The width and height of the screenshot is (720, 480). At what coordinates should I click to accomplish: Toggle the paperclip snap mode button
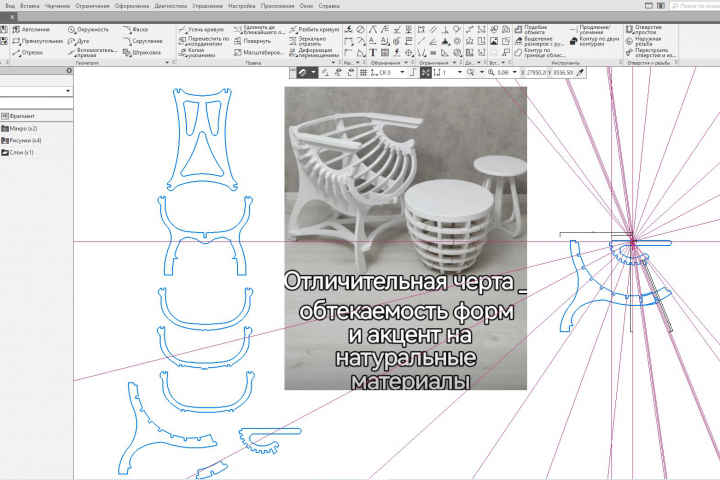(302, 73)
